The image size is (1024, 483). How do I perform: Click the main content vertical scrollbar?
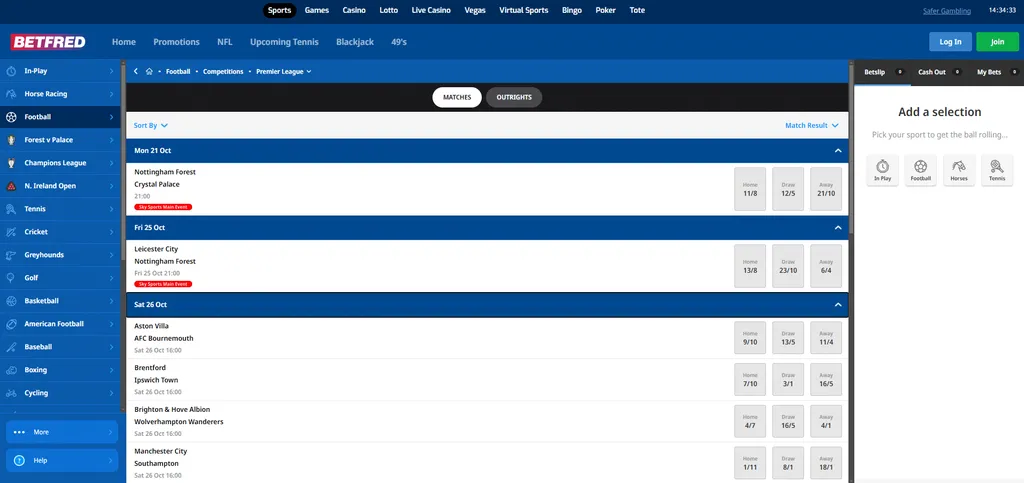[x=851, y=147]
